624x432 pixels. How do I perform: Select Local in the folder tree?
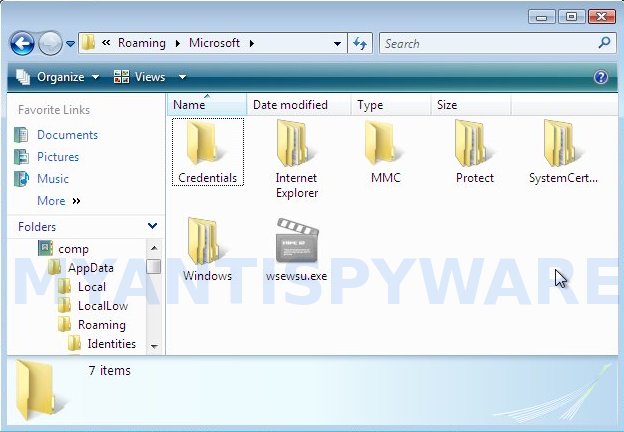(92, 286)
